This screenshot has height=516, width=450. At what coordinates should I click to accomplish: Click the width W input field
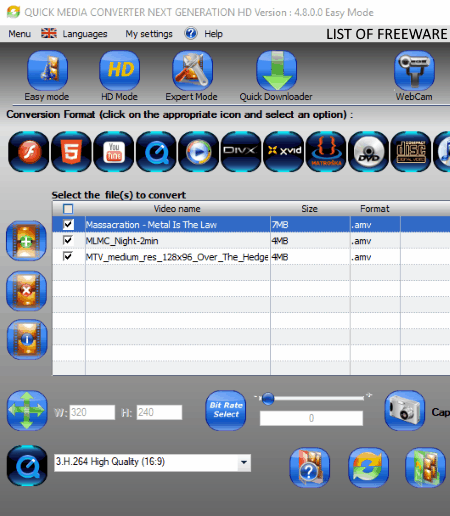coord(92,412)
